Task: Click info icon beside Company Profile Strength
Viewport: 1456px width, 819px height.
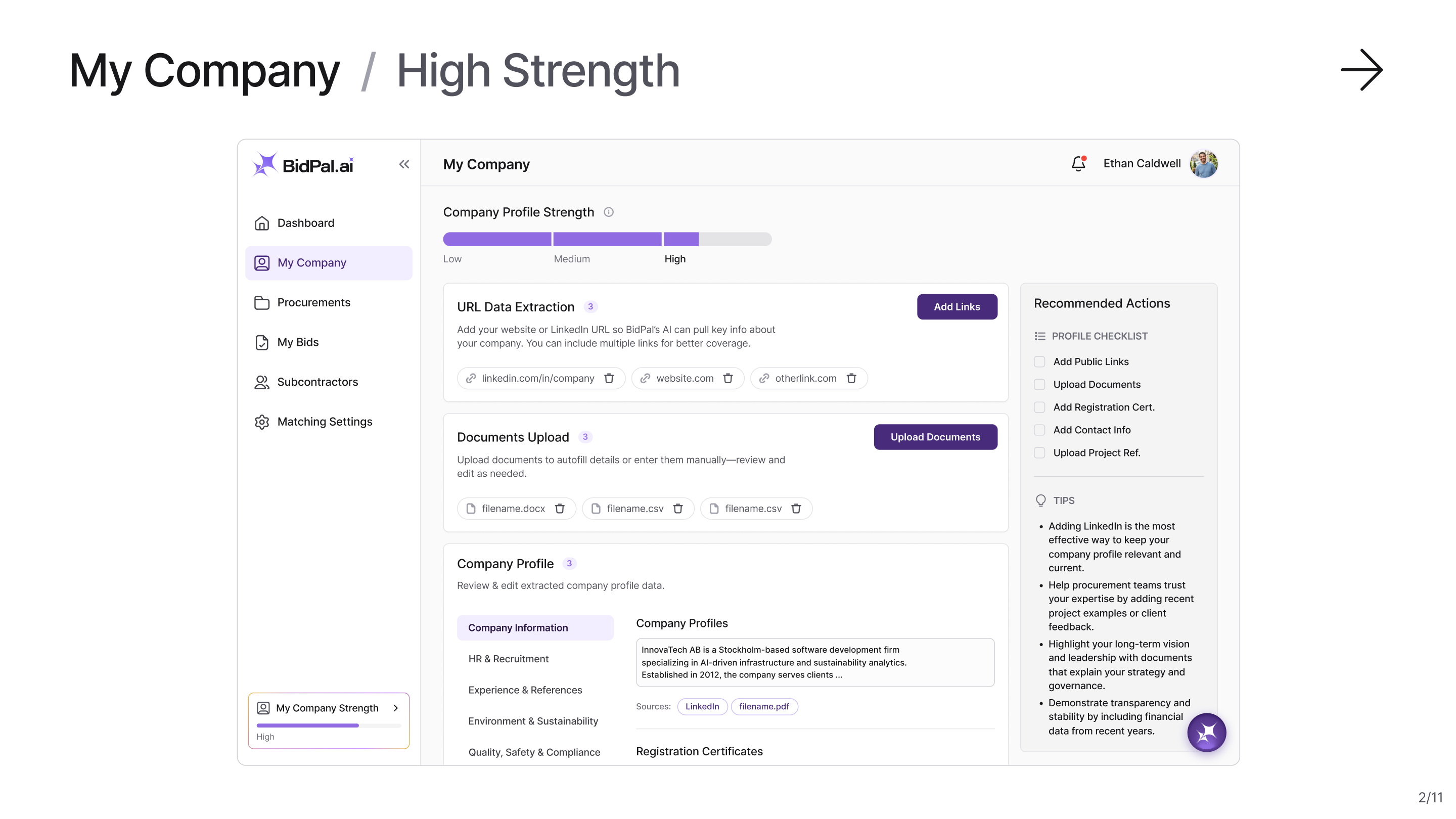Action: (x=609, y=212)
